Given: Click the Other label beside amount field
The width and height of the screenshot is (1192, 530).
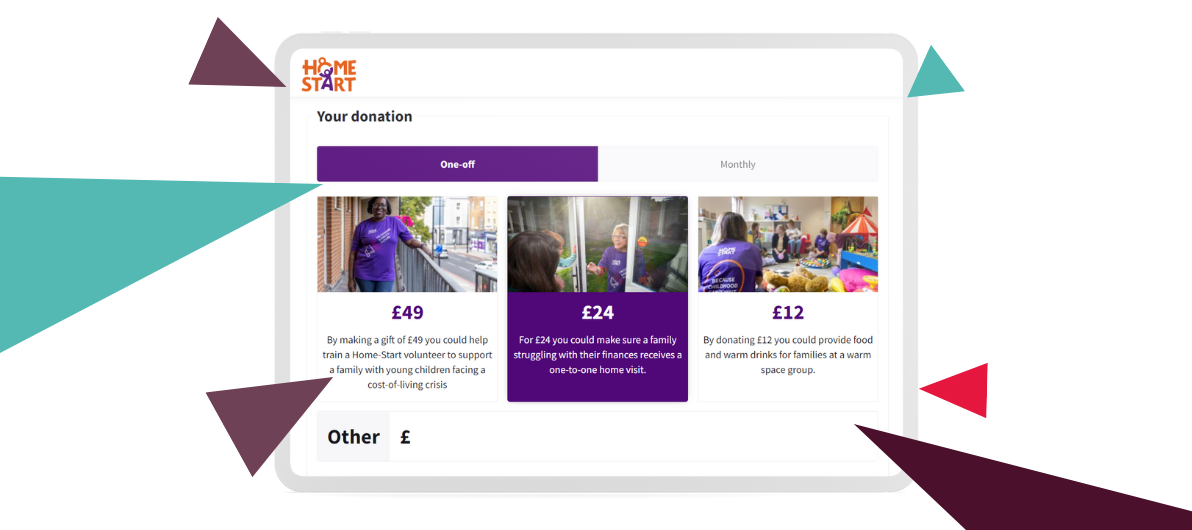Looking at the screenshot, I should click(x=353, y=436).
